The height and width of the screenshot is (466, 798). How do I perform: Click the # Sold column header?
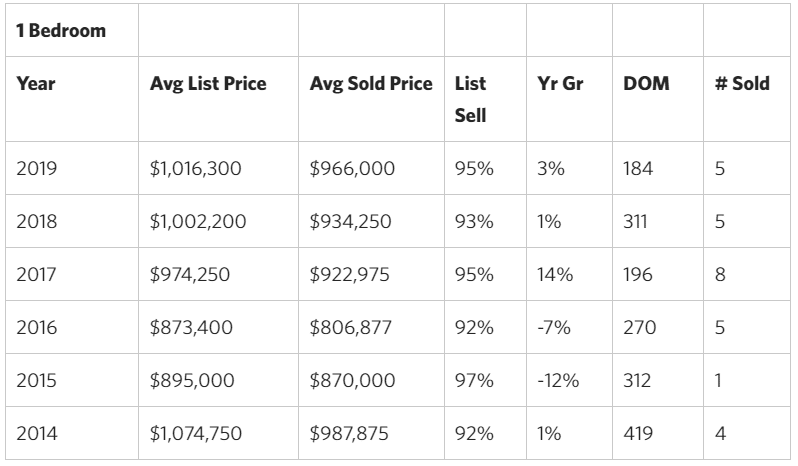(x=741, y=84)
